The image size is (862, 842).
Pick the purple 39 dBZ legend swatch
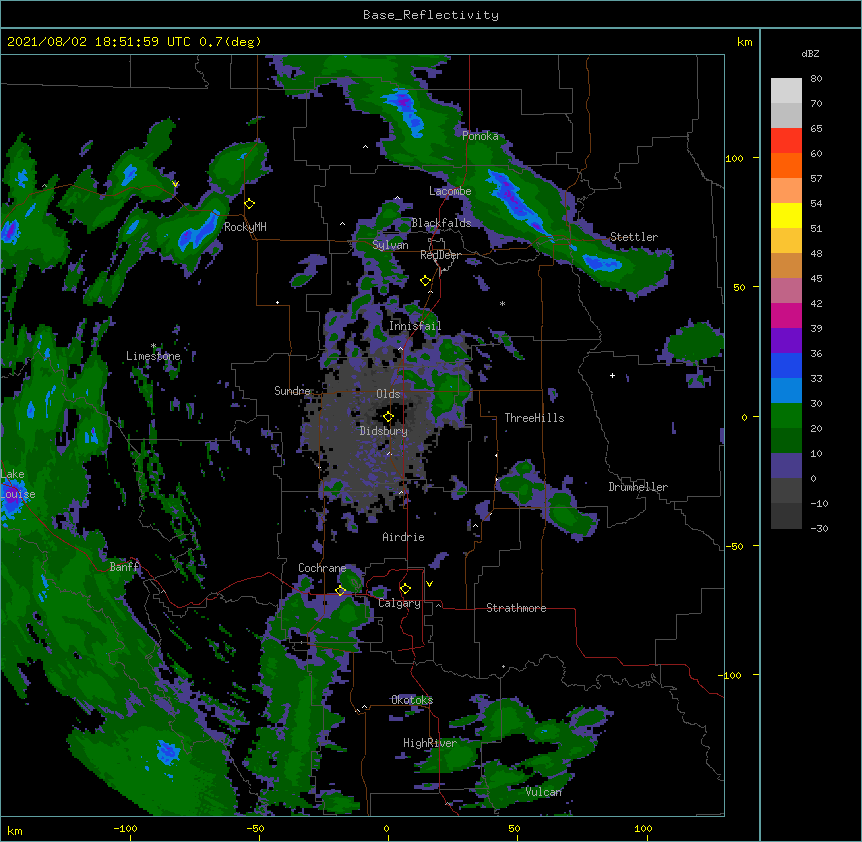click(x=786, y=341)
